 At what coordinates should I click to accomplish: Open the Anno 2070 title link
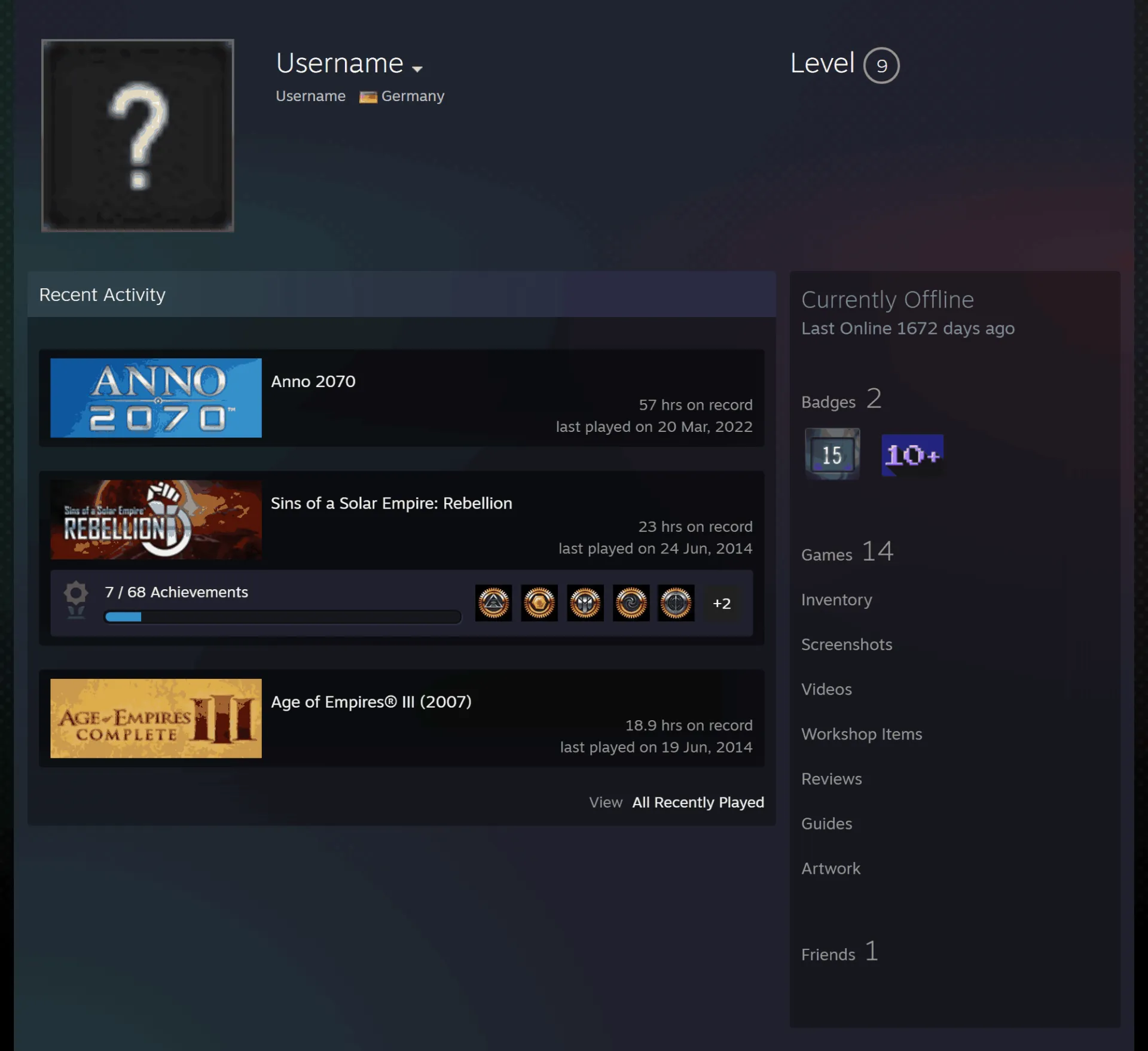click(x=313, y=381)
